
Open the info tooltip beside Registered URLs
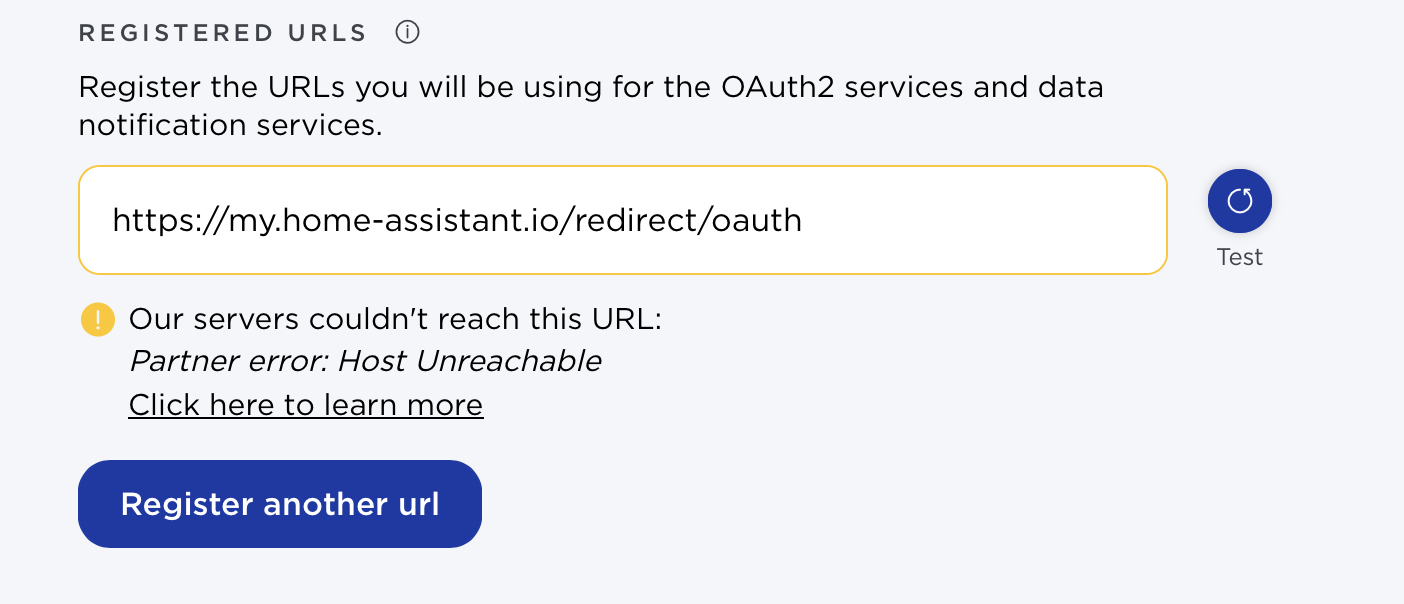[407, 33]
